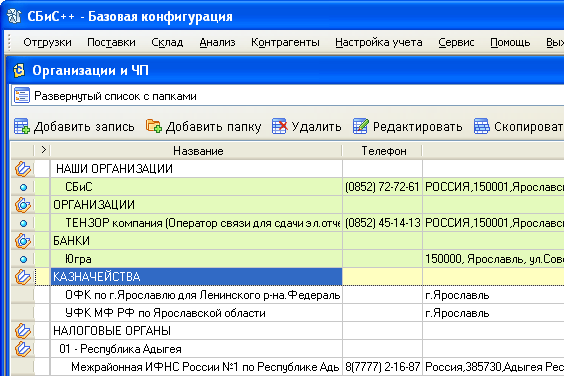564x376 pixels.
Task: Click address cell Россия,385730,Адыгея
Action: (494, 367)
